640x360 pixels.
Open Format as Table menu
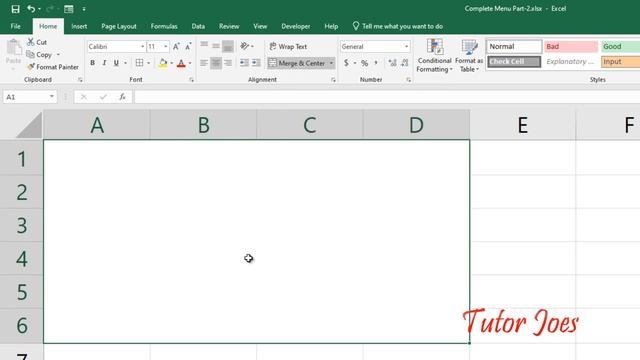tap(469, 56)
